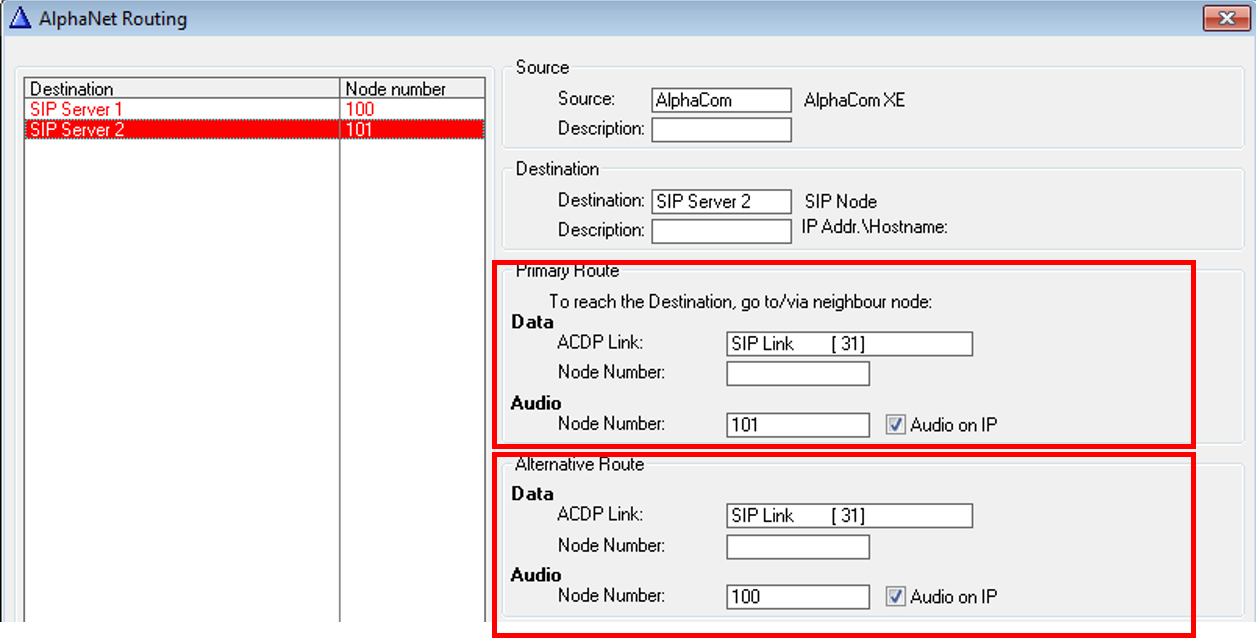Image resolution: width=1256 pixels, height=638 pixels.
Task: Focus the Destination Description field
Action: click(721, 231)
